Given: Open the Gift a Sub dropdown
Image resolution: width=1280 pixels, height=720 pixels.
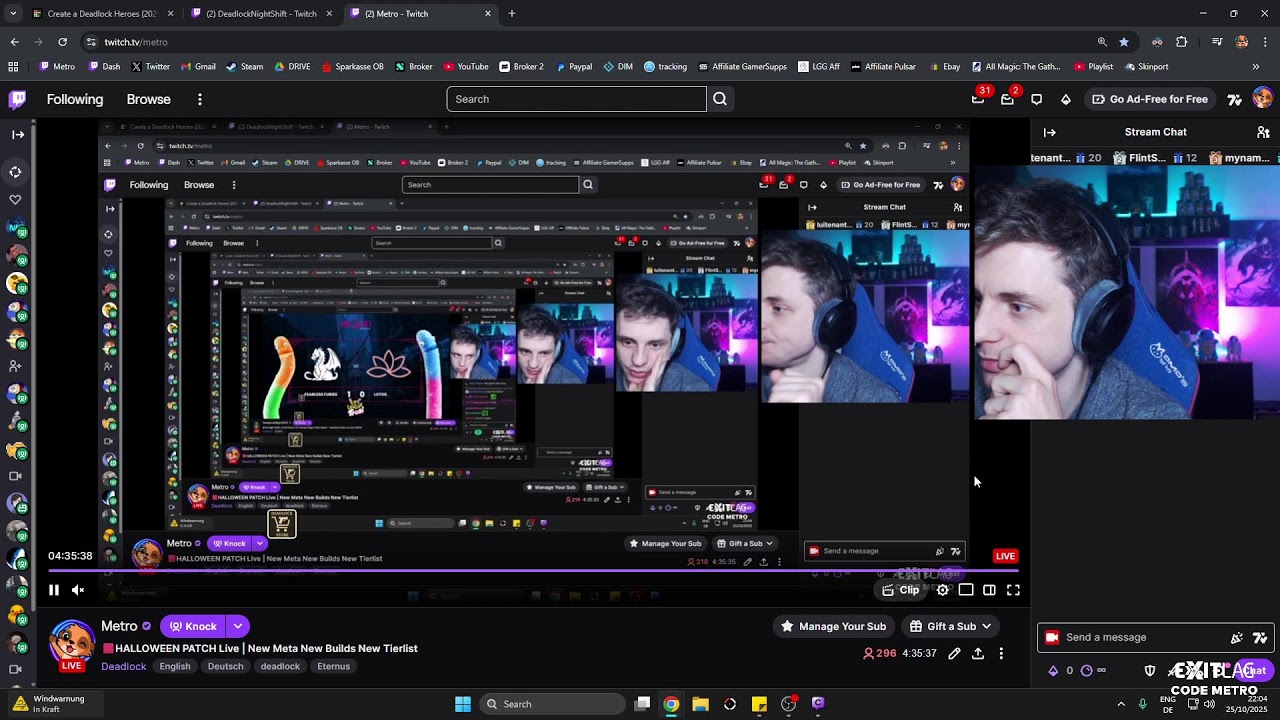Looking at the screenshot, I should click(950, 626).
